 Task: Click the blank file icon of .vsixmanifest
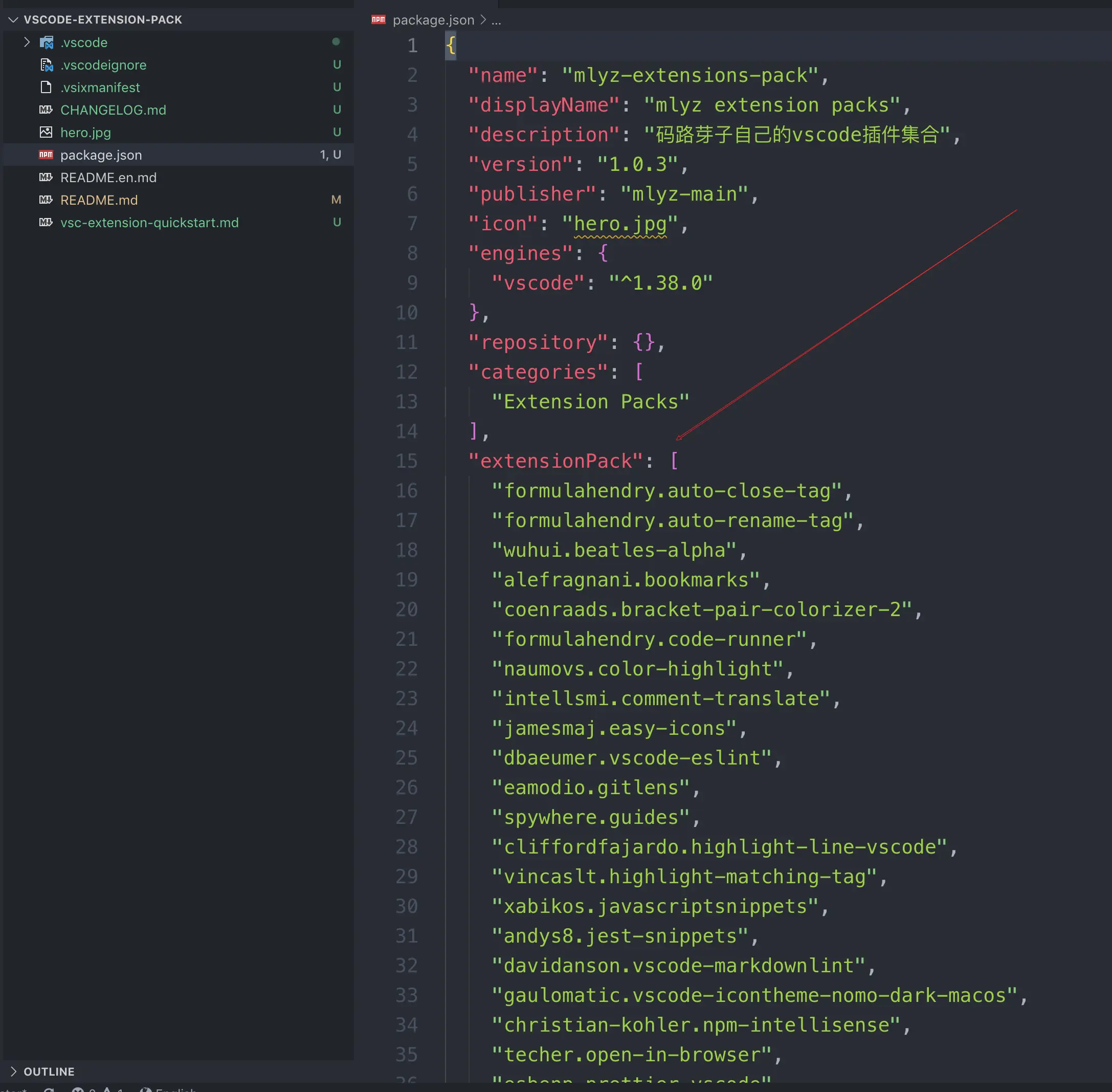pyautogui.click(x=46, y=87)
